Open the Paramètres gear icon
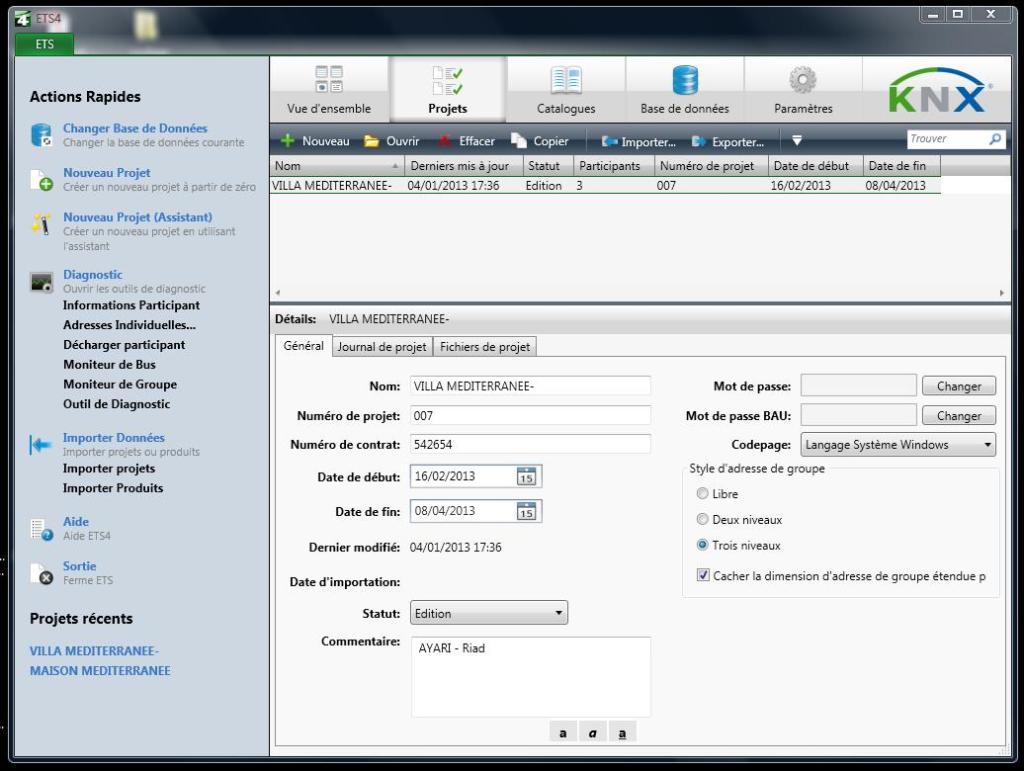 tap(803, 80)
